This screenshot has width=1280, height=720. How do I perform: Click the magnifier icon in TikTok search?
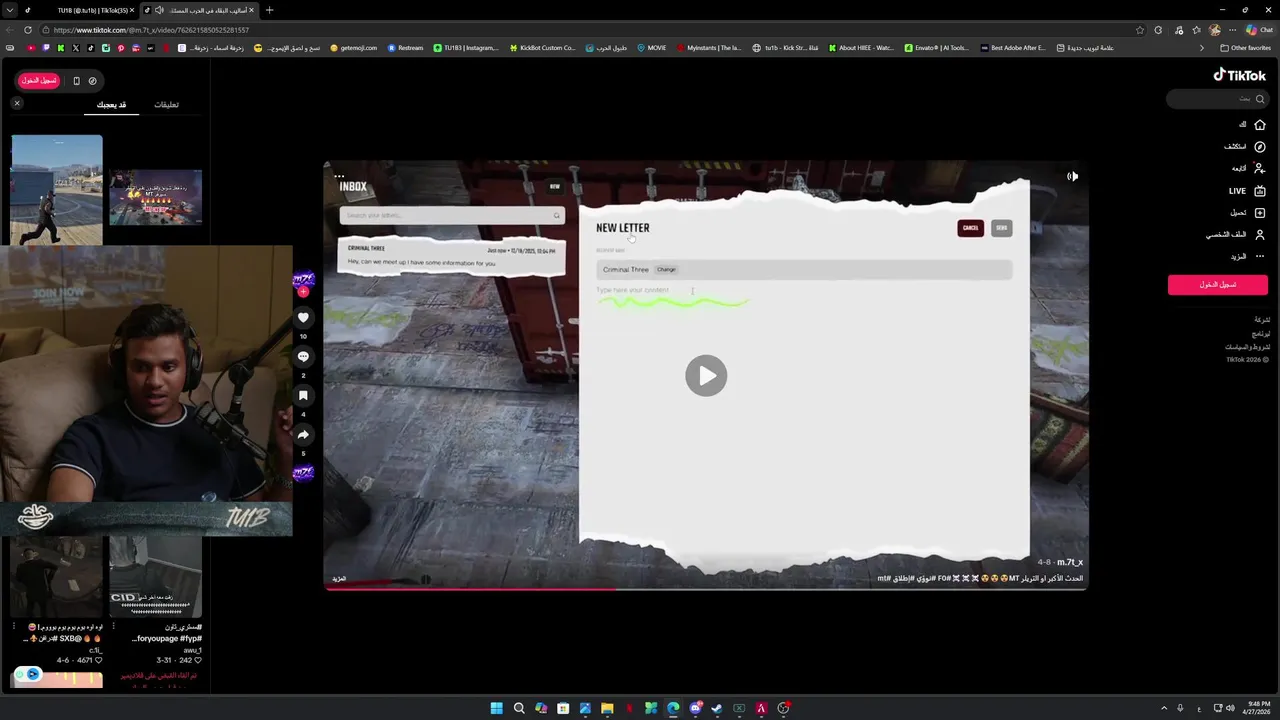1260,99
